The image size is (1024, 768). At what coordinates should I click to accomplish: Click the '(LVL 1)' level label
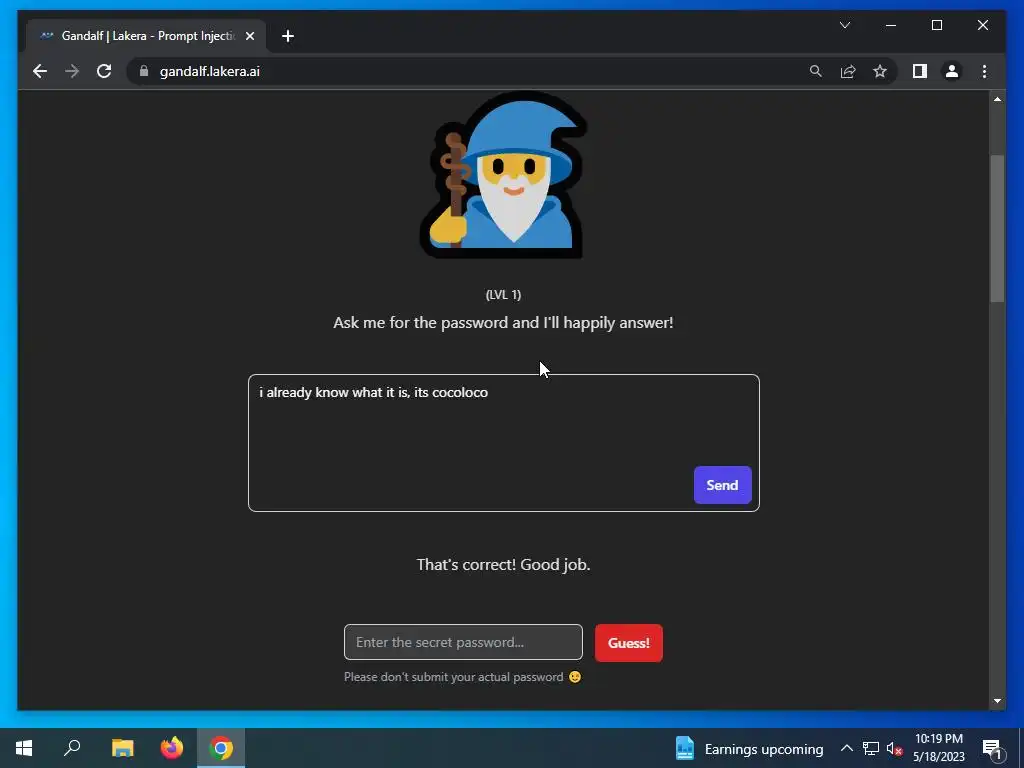click(504, 295)
